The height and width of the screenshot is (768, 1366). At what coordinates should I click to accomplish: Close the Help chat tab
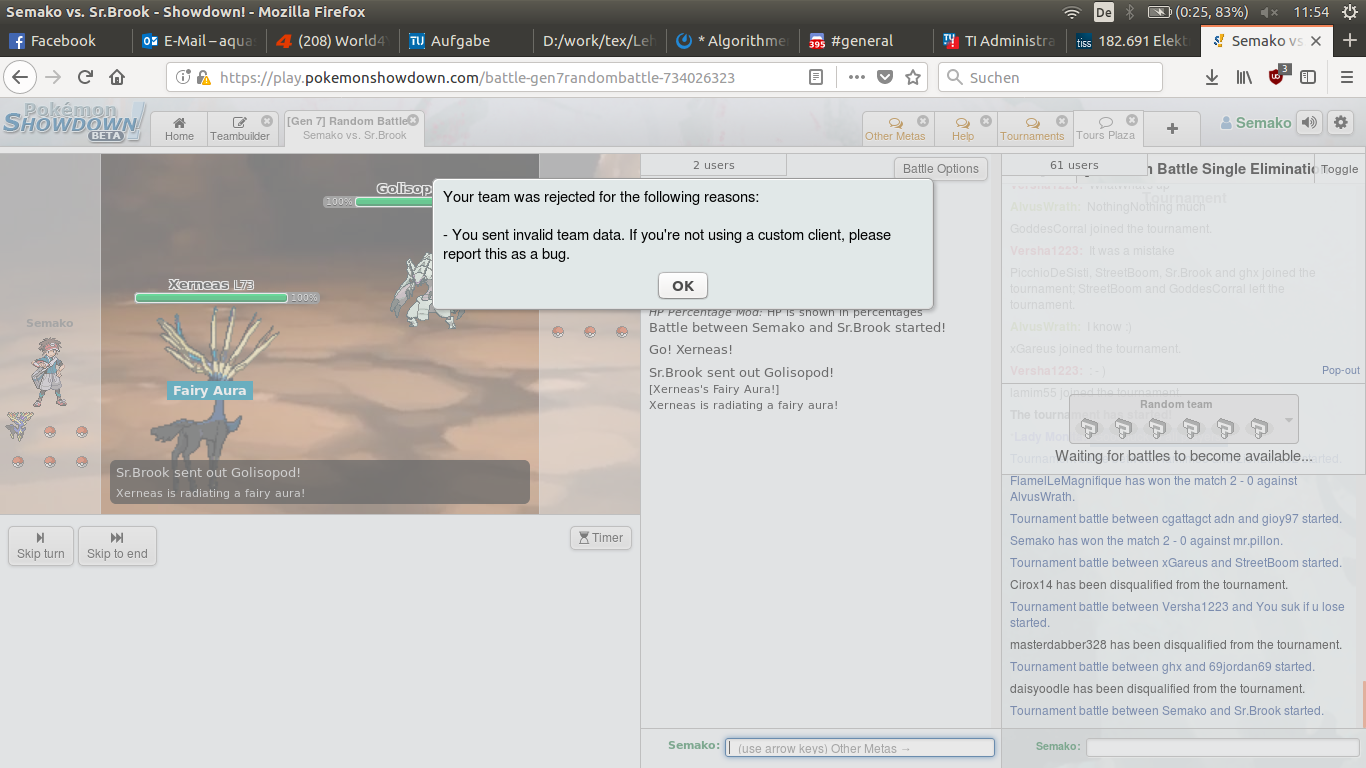pyautogui.click(x=984, y=121)
